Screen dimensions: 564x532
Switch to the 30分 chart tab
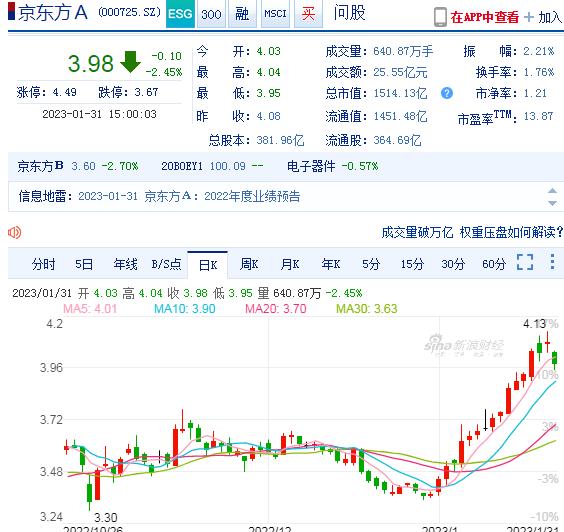(453, 264)
